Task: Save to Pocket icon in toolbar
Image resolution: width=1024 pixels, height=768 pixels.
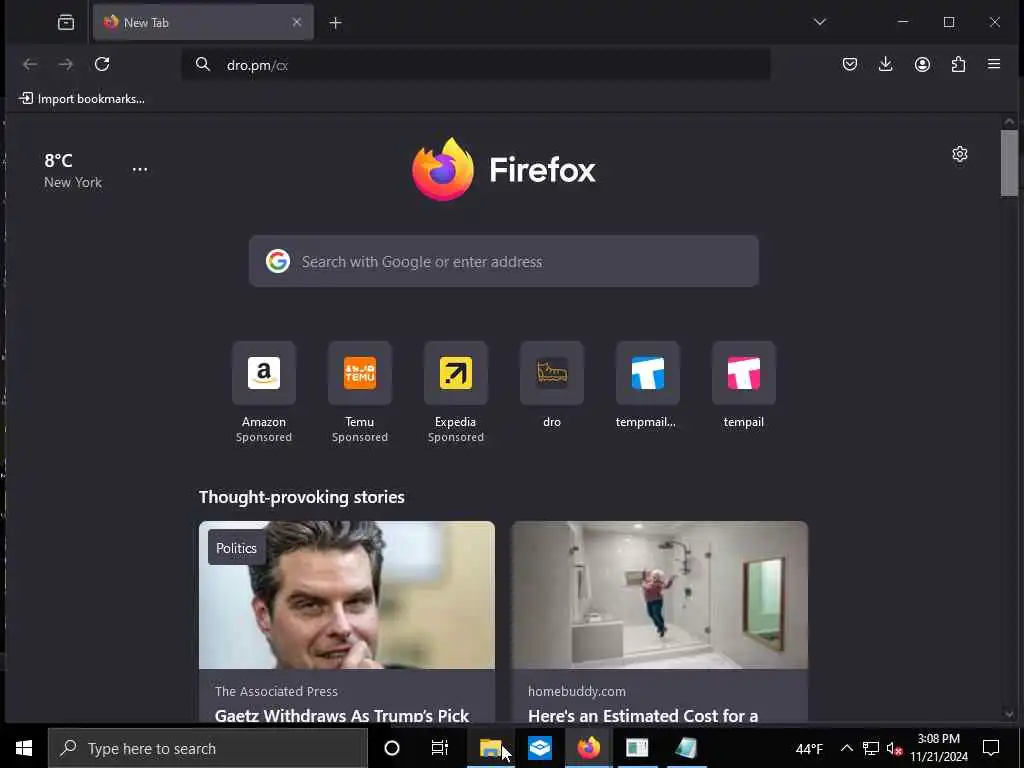Action: pyautogui.click(x=850, y=64)
